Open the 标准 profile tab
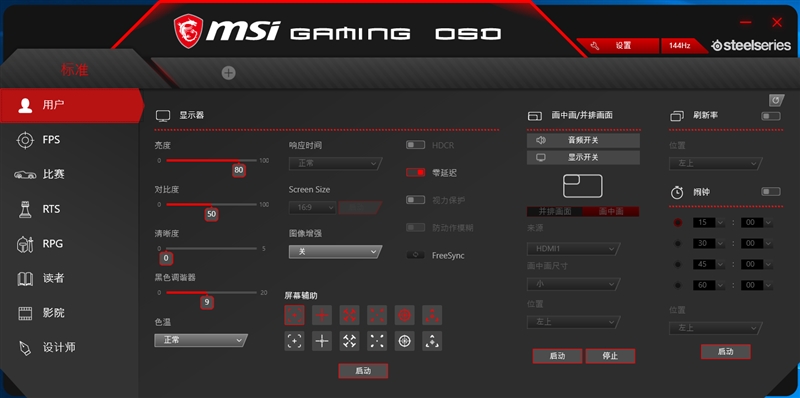Screen dimensions: 800x398 click(74, 70)
